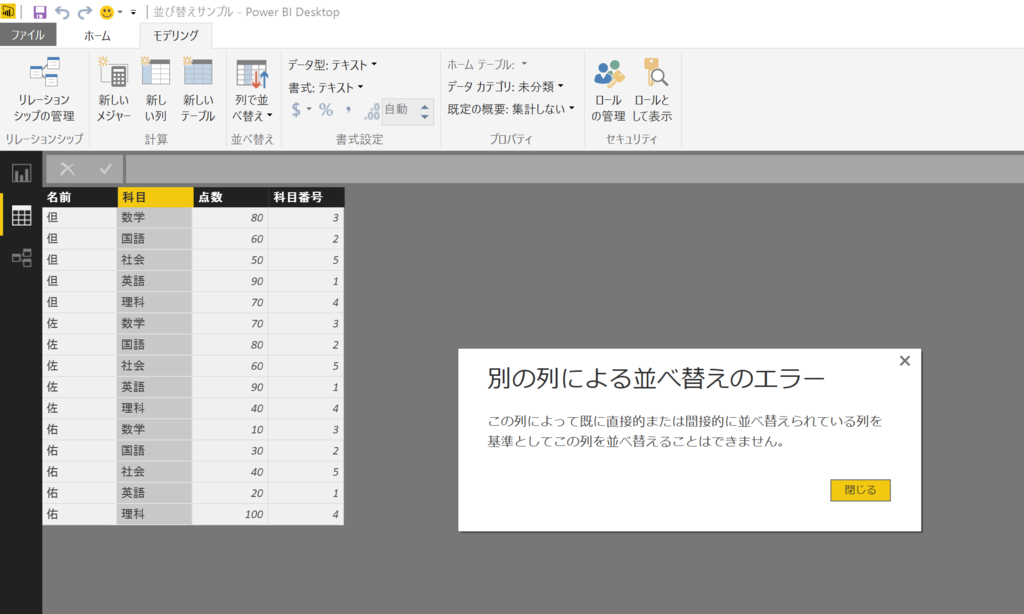Expand 既定の概要: 集計しない dropdown
Image resolution: width=1024 pixels, height=614 pixels.
pos(511,109)
